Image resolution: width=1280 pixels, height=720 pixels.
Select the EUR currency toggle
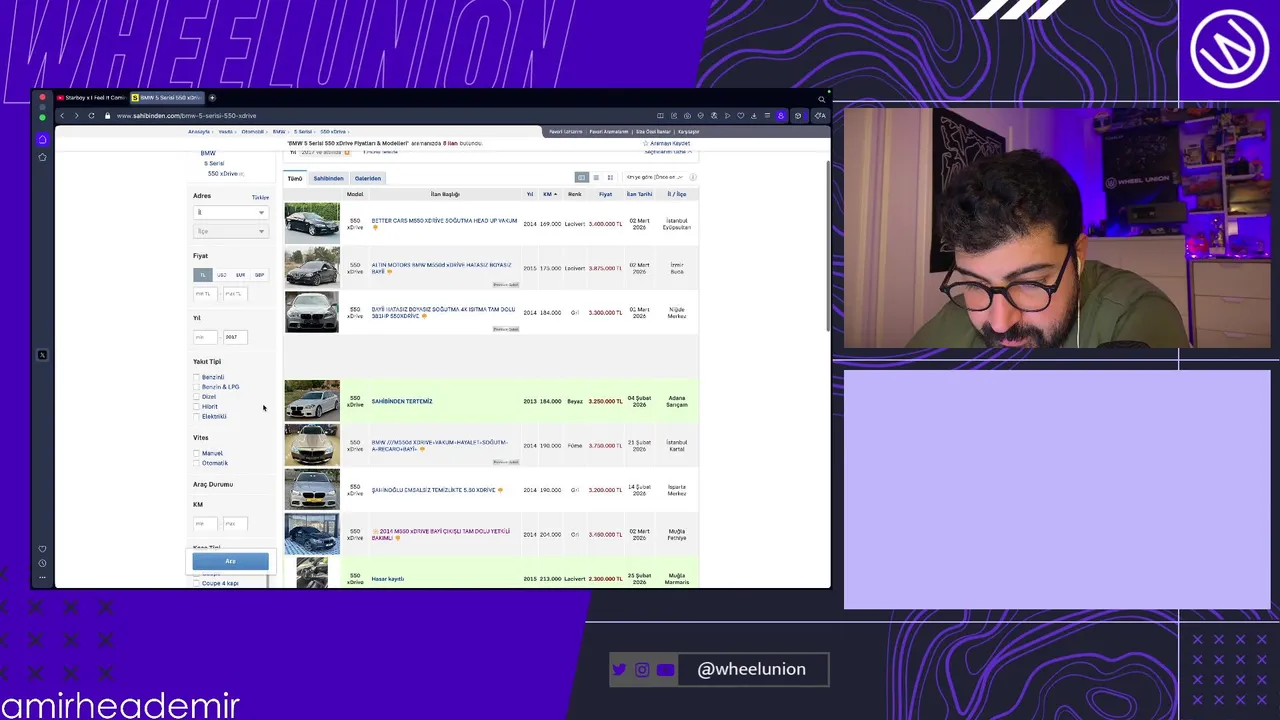[x=240, y=275]
